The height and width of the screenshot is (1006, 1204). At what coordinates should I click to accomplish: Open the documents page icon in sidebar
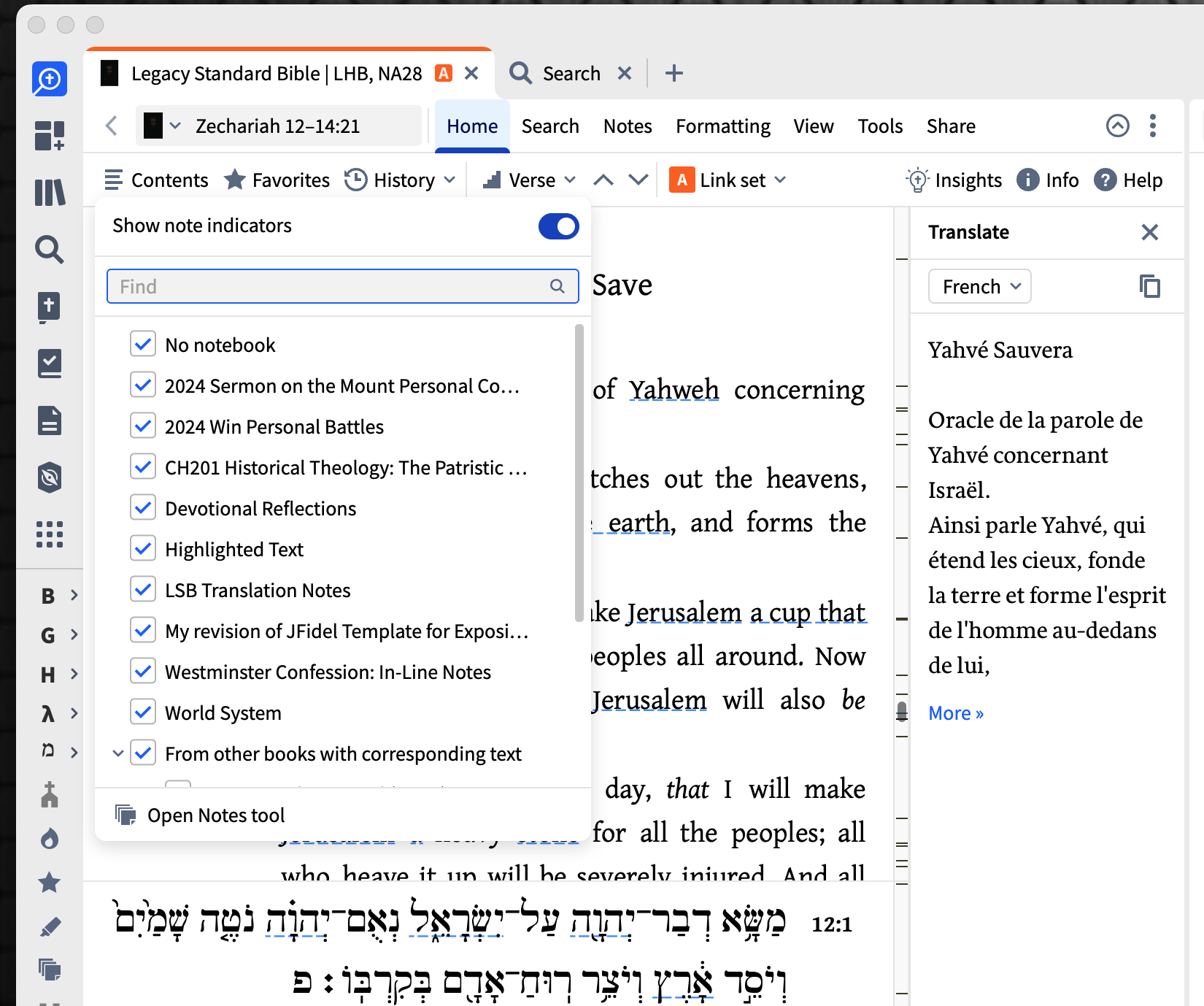tap(50, 421)
